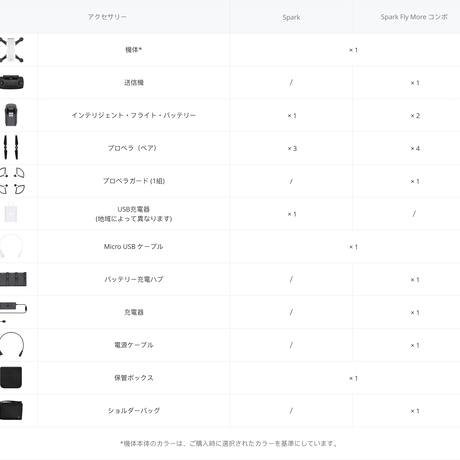
Task: Click the aircraft color footnote text
Action: [x=230, y=443]
